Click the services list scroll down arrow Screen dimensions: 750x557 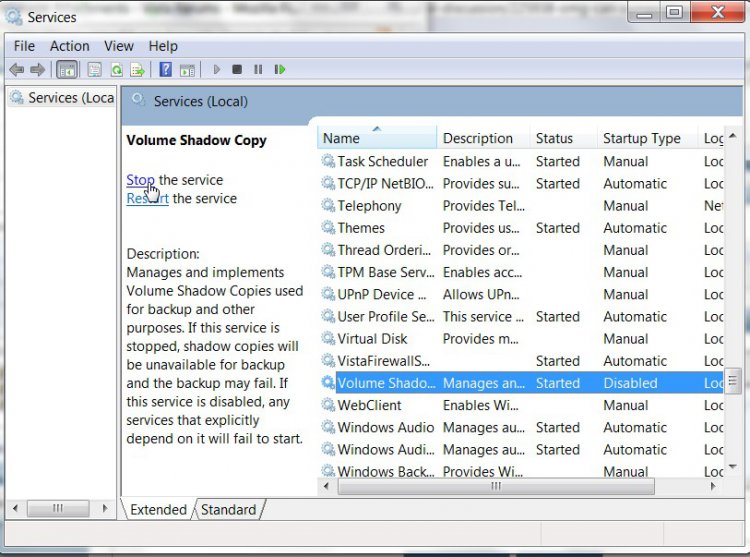pos(732,467)
